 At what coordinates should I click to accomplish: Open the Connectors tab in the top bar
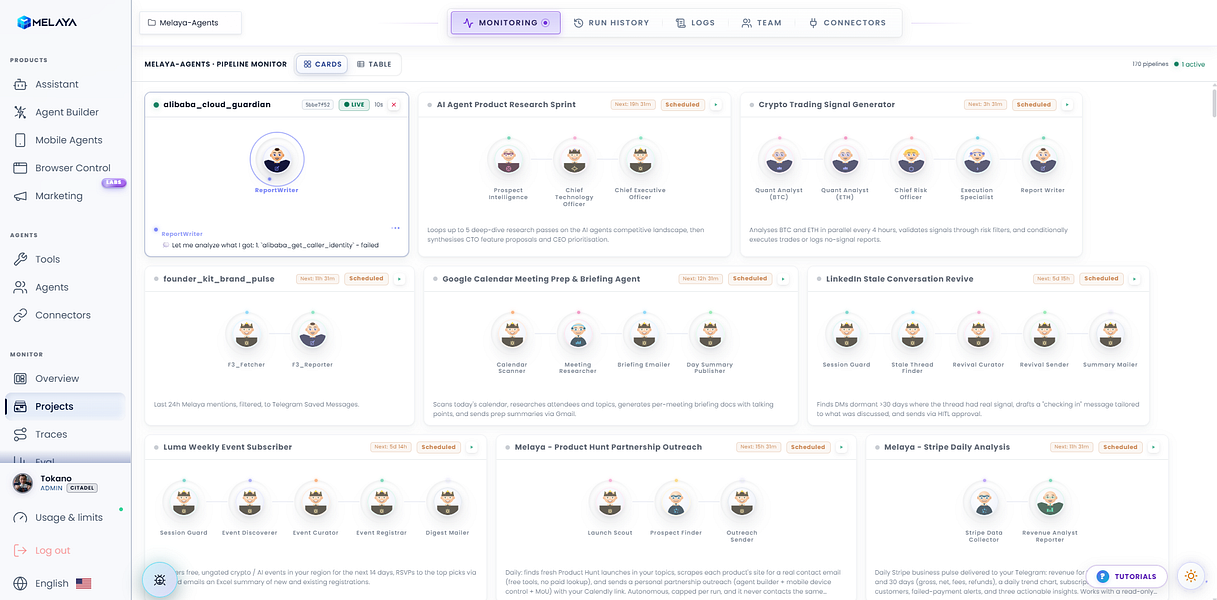coord(847,22)
